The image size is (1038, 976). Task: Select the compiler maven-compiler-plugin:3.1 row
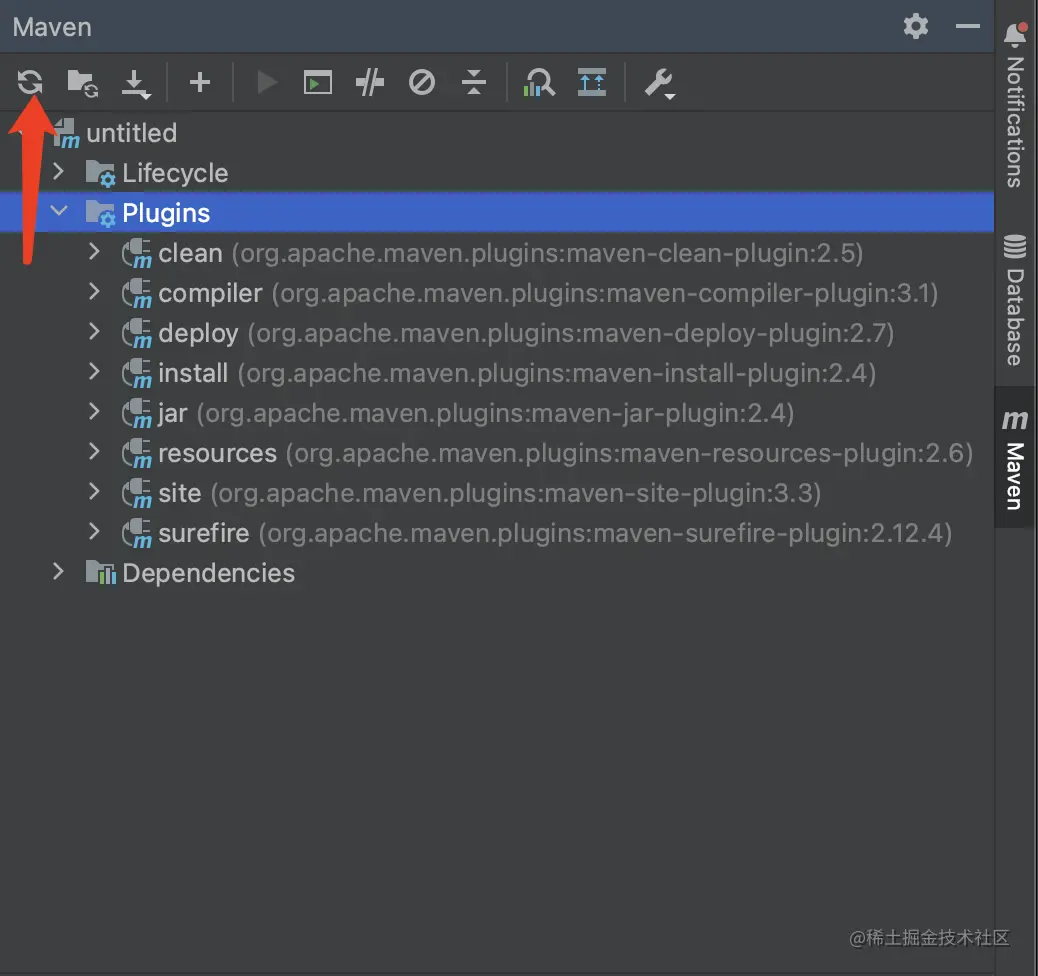496,293
